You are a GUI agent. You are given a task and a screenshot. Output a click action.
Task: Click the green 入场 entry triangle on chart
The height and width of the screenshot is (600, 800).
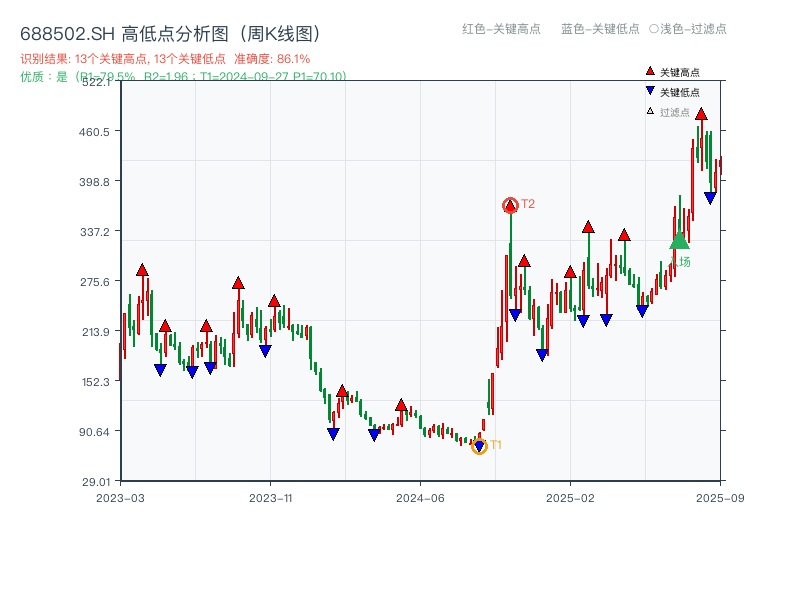coord(678,242)
